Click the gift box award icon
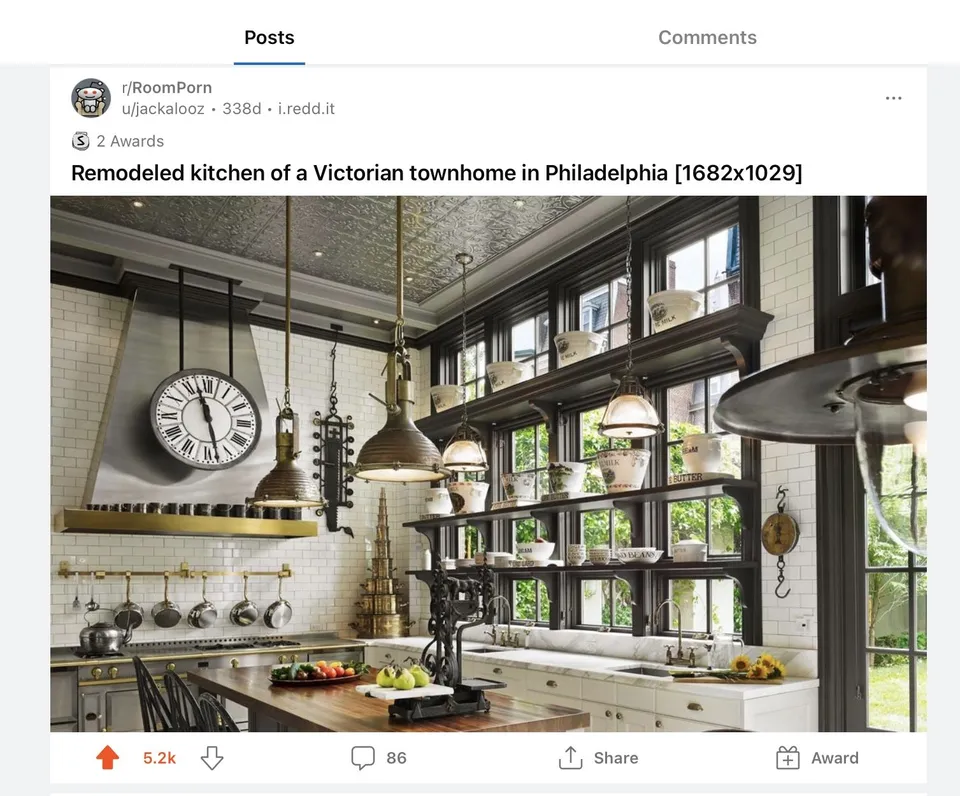The height and width of the screenshot is (796, 960). coord(788,757)
